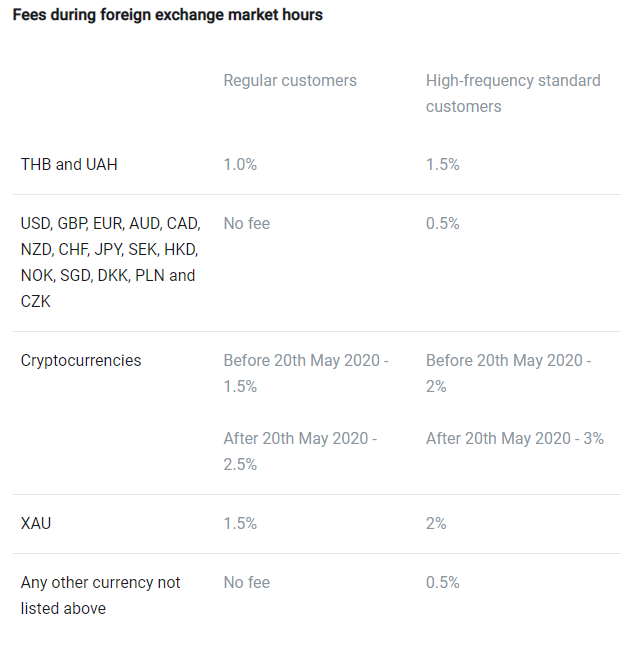Click the 1.5% high-frequency fee for THB and UAH
The height and width of the screenshot is (661, 630).
tap(442, 164)
